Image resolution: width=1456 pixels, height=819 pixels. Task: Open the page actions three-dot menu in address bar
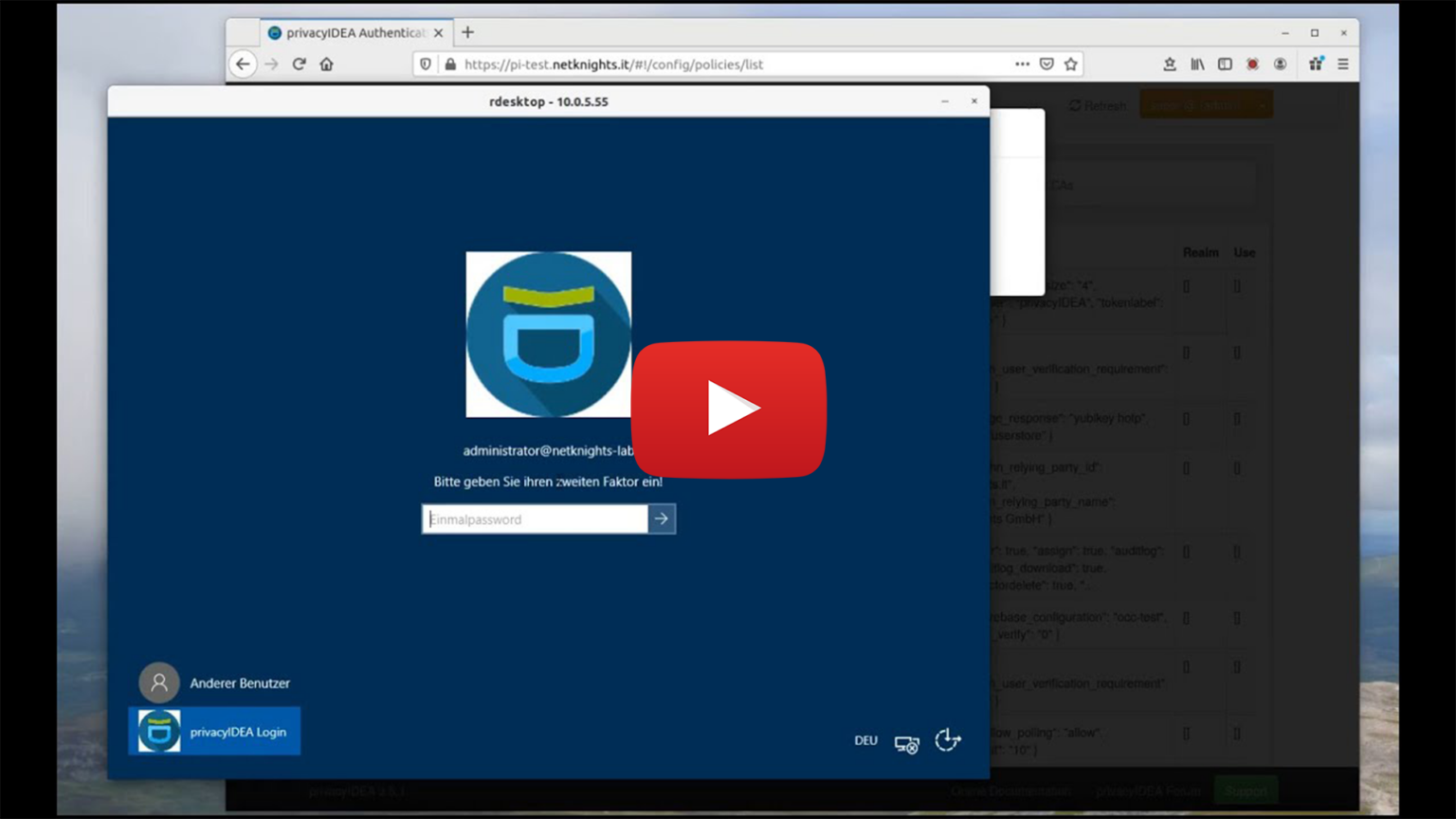pyautogui.click(x=1022, y=64)
